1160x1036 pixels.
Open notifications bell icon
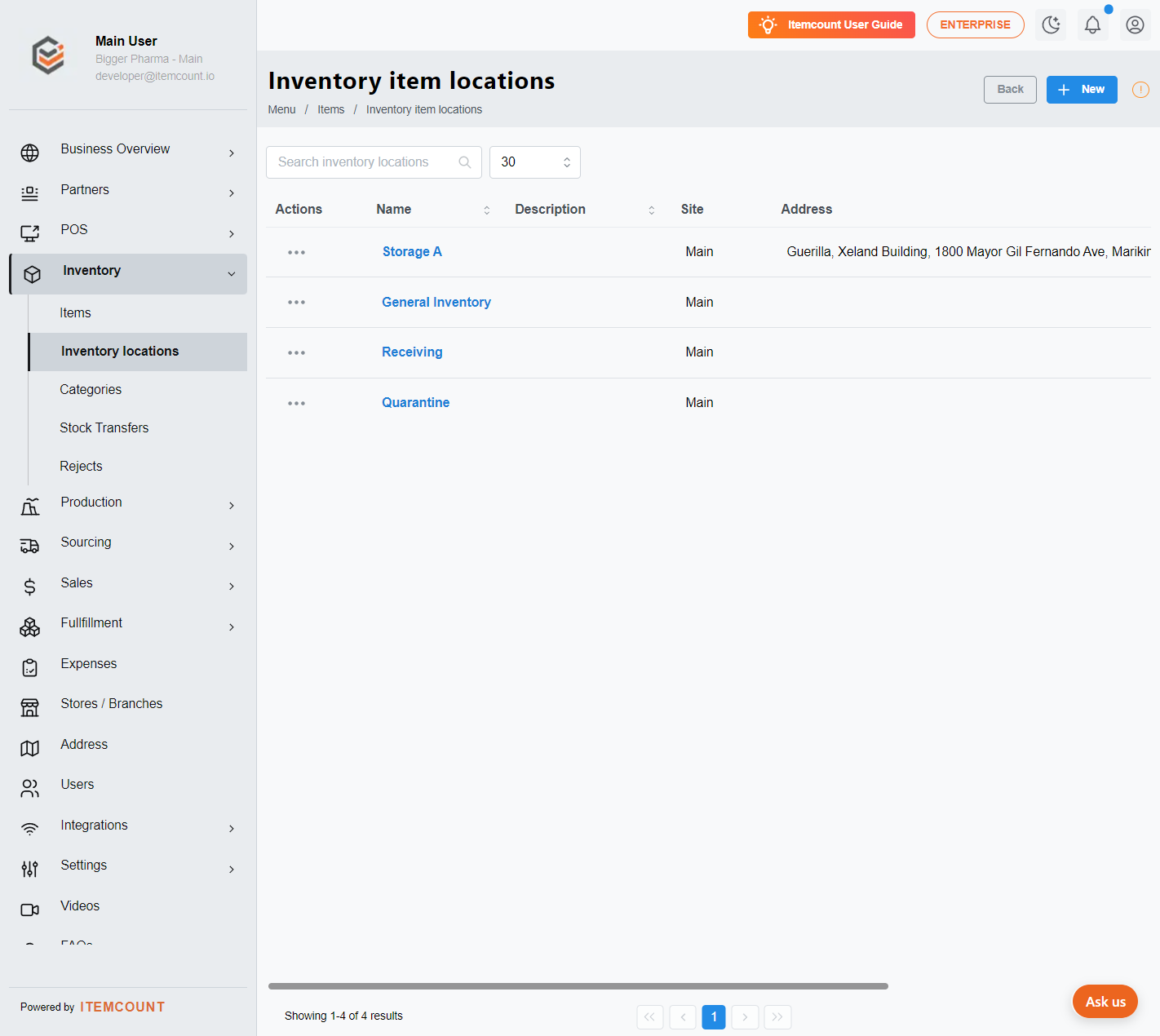coord(1092,24)
